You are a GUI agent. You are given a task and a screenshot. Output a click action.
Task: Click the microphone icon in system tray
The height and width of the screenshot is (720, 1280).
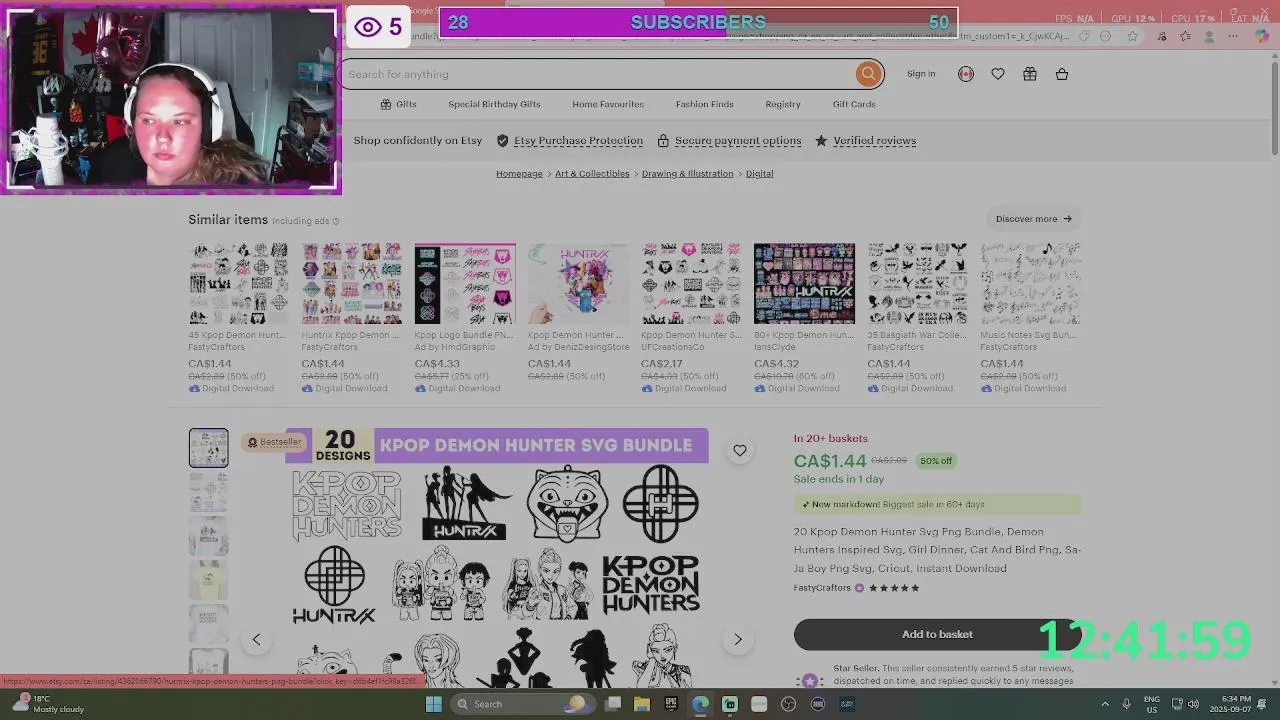point(1127,704)
